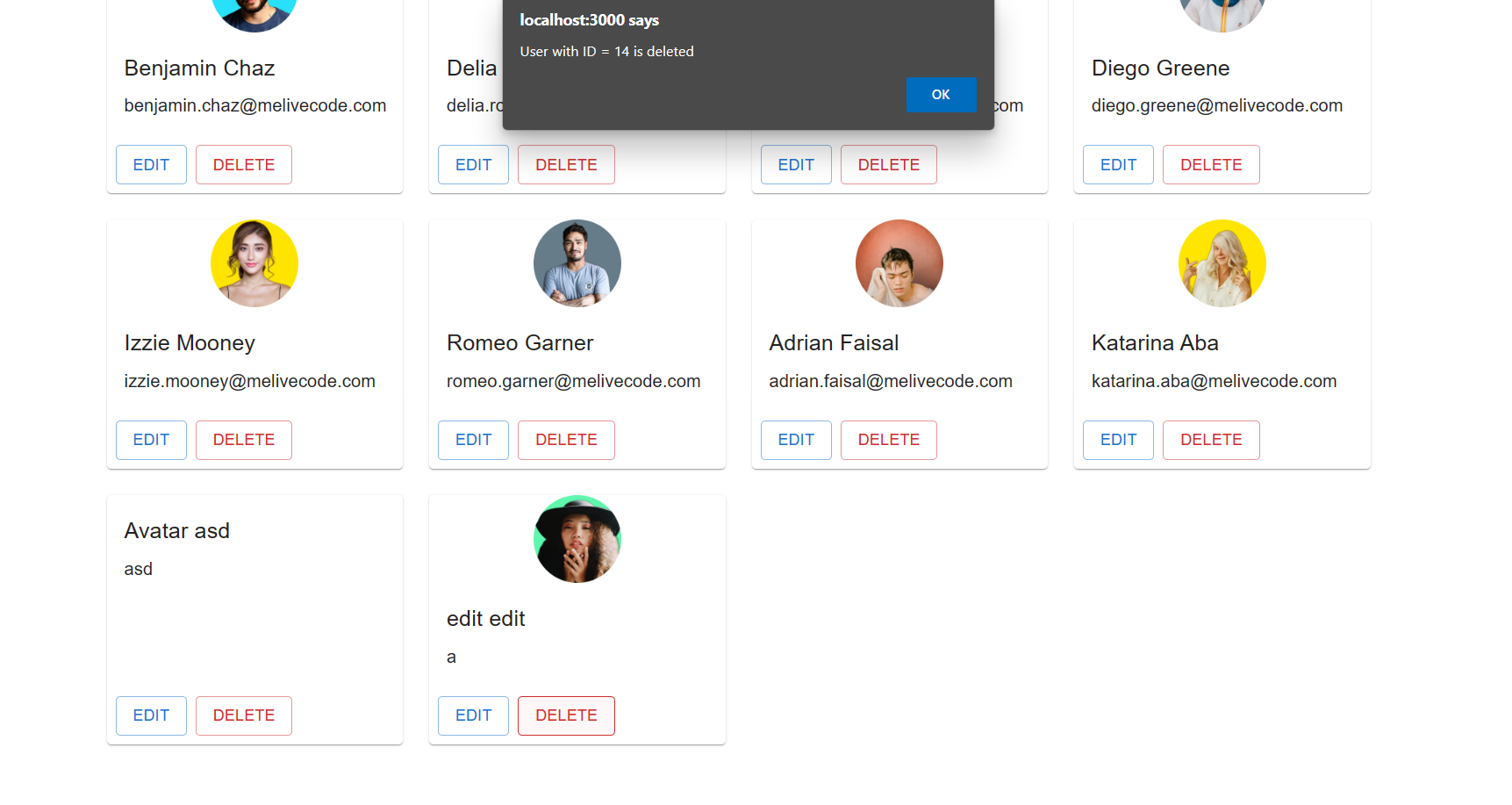
Task: Edit Benjamin Chaz's user record
Action: (x=151, y=165)
